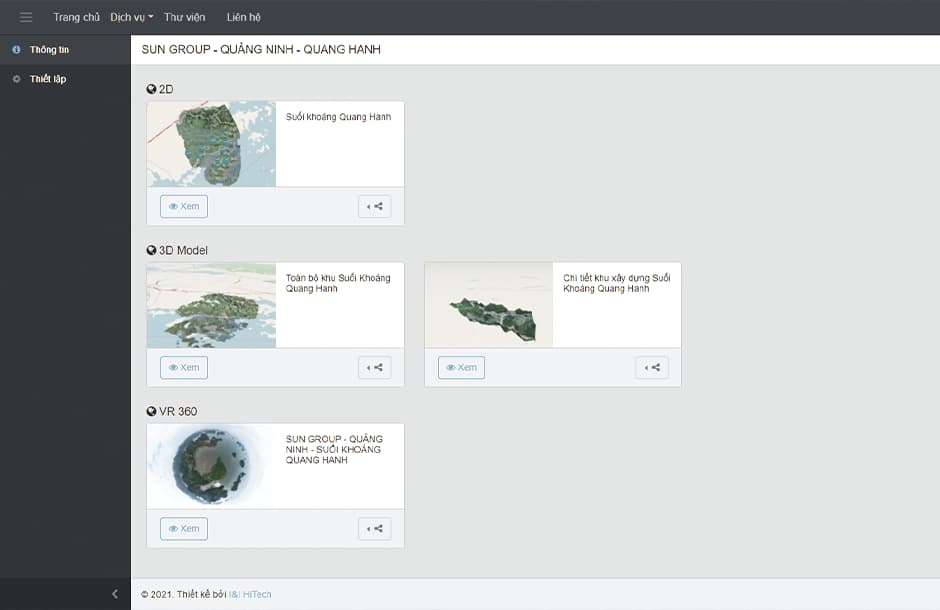
Task: Click the info icon beside Thông tin
Action: coord(16,50)
